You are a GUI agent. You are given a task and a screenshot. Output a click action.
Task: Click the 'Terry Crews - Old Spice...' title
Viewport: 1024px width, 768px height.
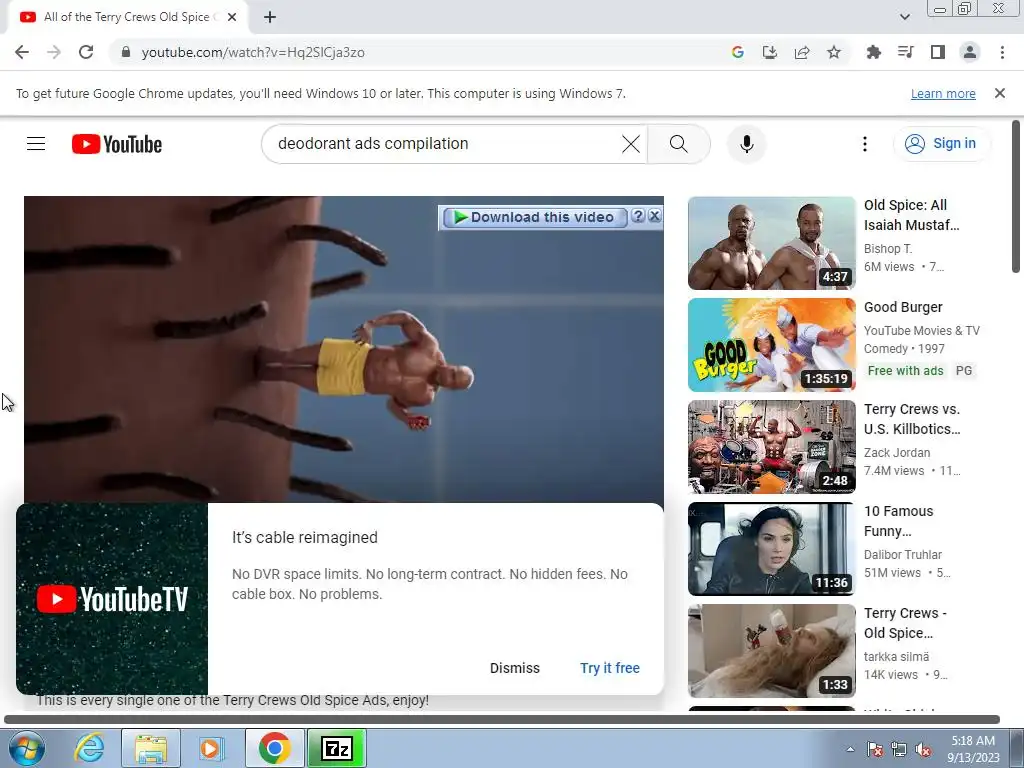pos(905,623)
